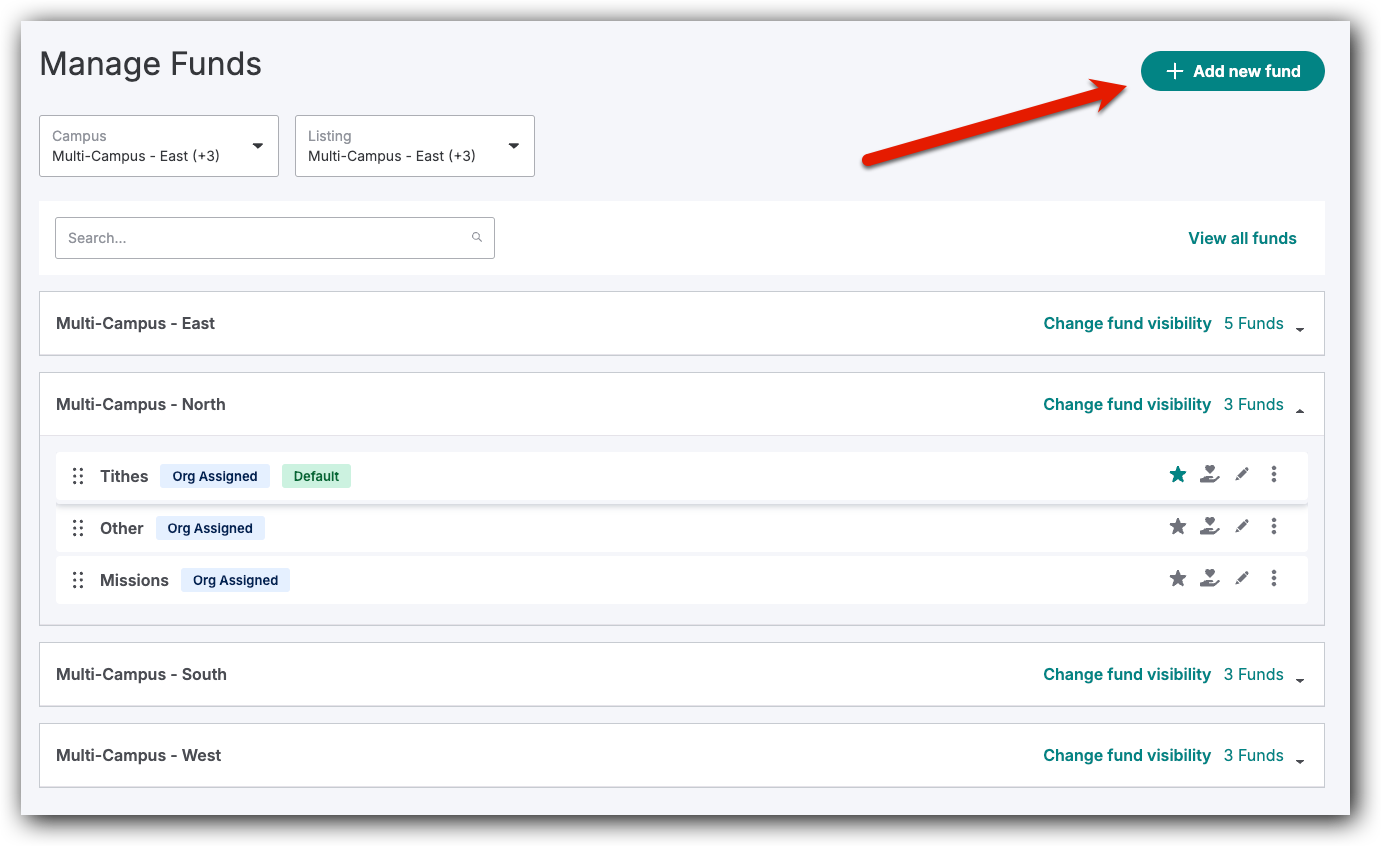
Task: Expand the Multi-Campus - West section arrow
Action: coord(1300,761)
